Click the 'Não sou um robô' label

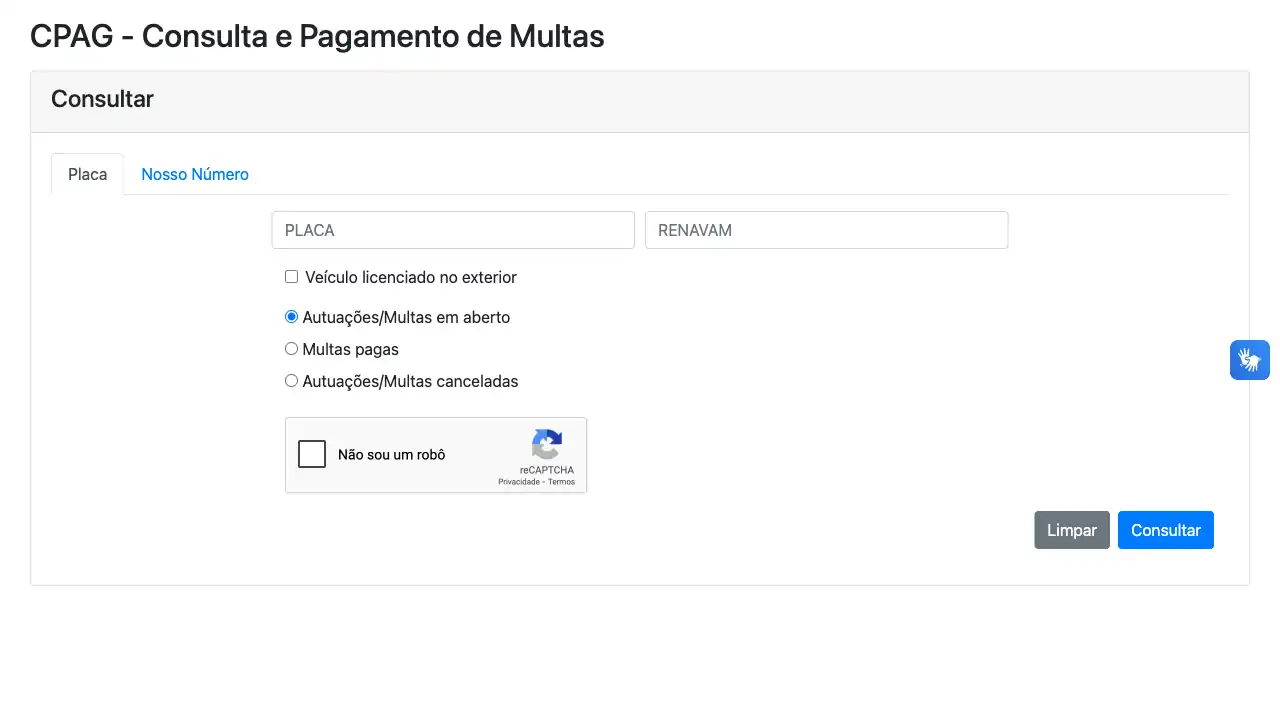click(x=391, y=454)
